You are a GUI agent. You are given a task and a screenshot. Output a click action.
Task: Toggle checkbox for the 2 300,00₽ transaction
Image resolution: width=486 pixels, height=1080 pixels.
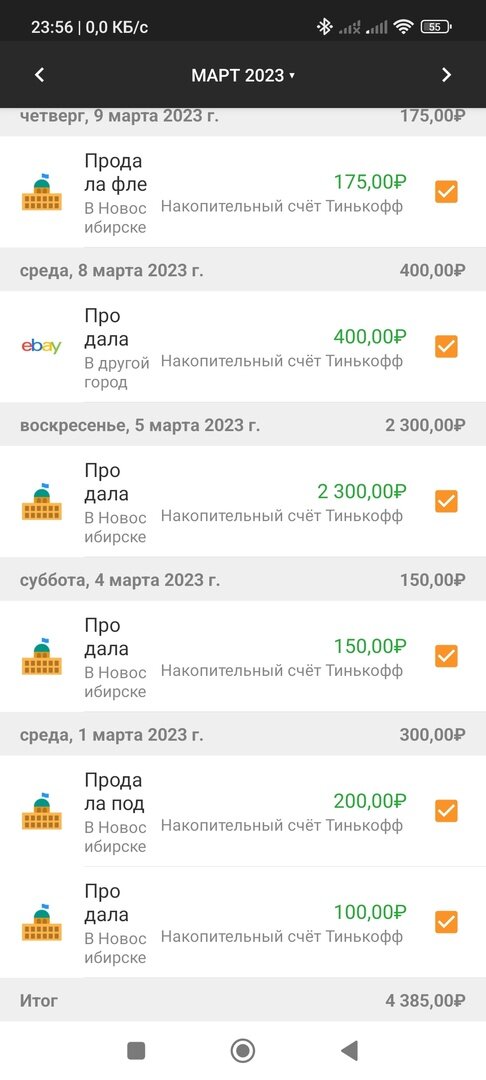click(446, 501)
